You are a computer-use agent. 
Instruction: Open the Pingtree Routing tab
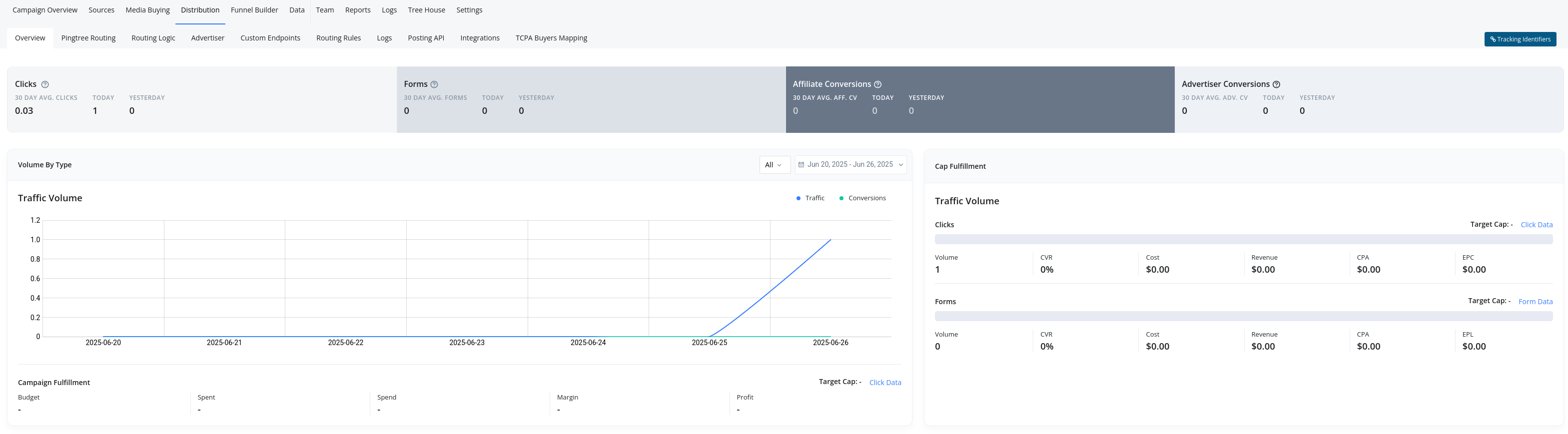point(88,38)
